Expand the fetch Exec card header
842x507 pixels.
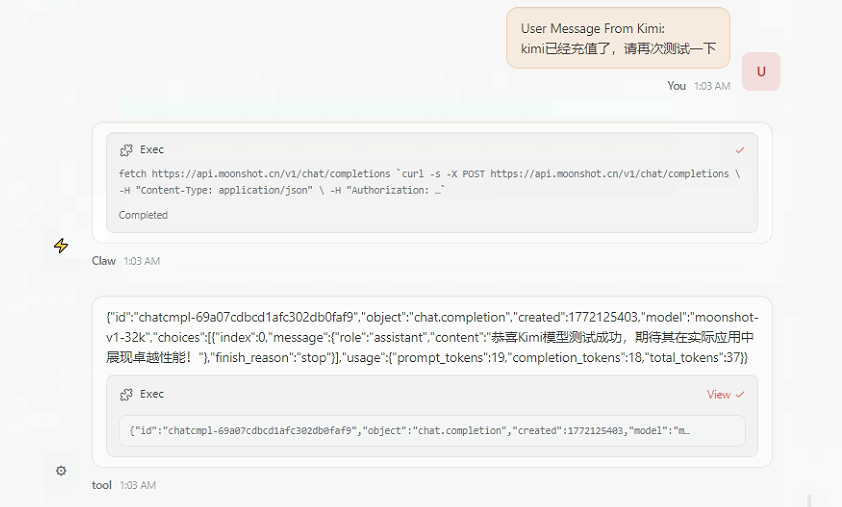432,150
